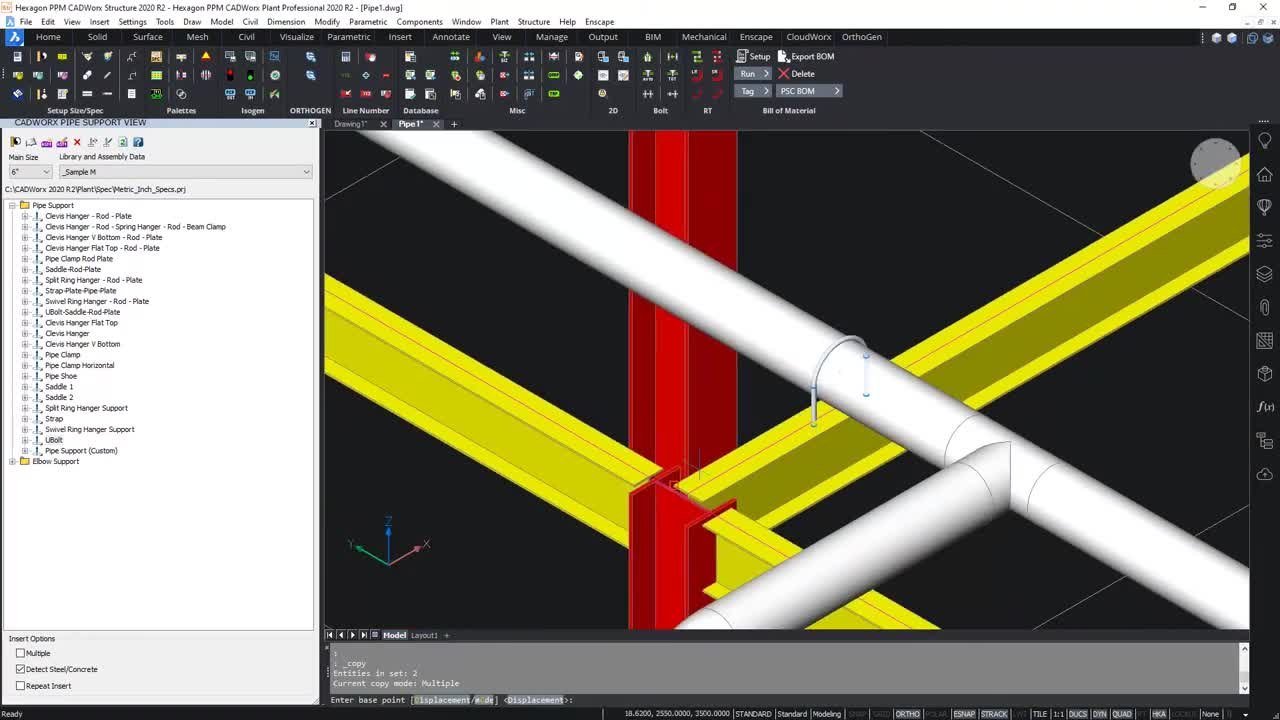Viewport: 1280px width, 720px height.
Task: Expand the Clevis Hanger - Rod - Plate node
Action: [x=25, y=216]
